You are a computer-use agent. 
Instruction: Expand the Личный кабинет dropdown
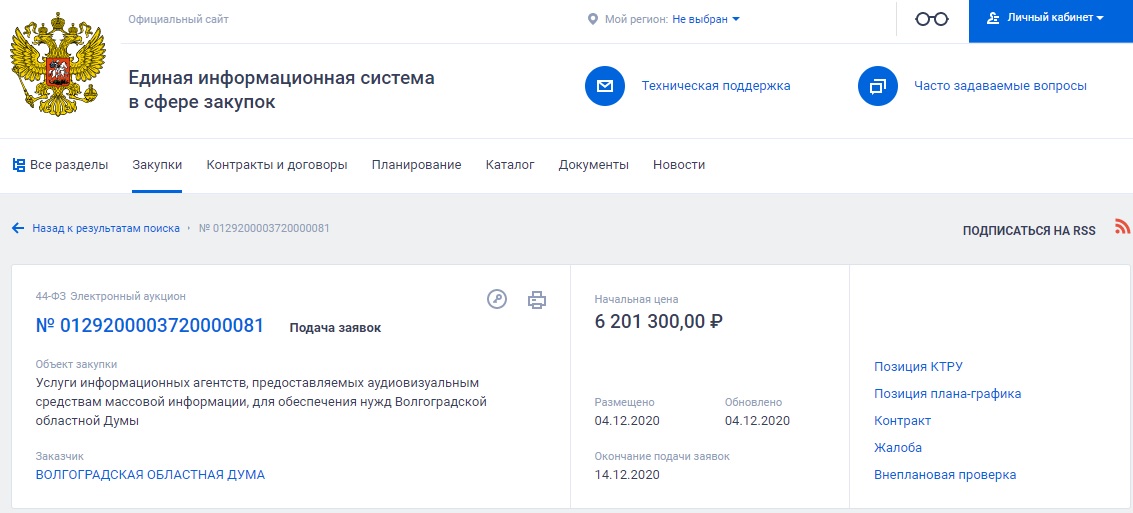click(x=1050, y=19)
